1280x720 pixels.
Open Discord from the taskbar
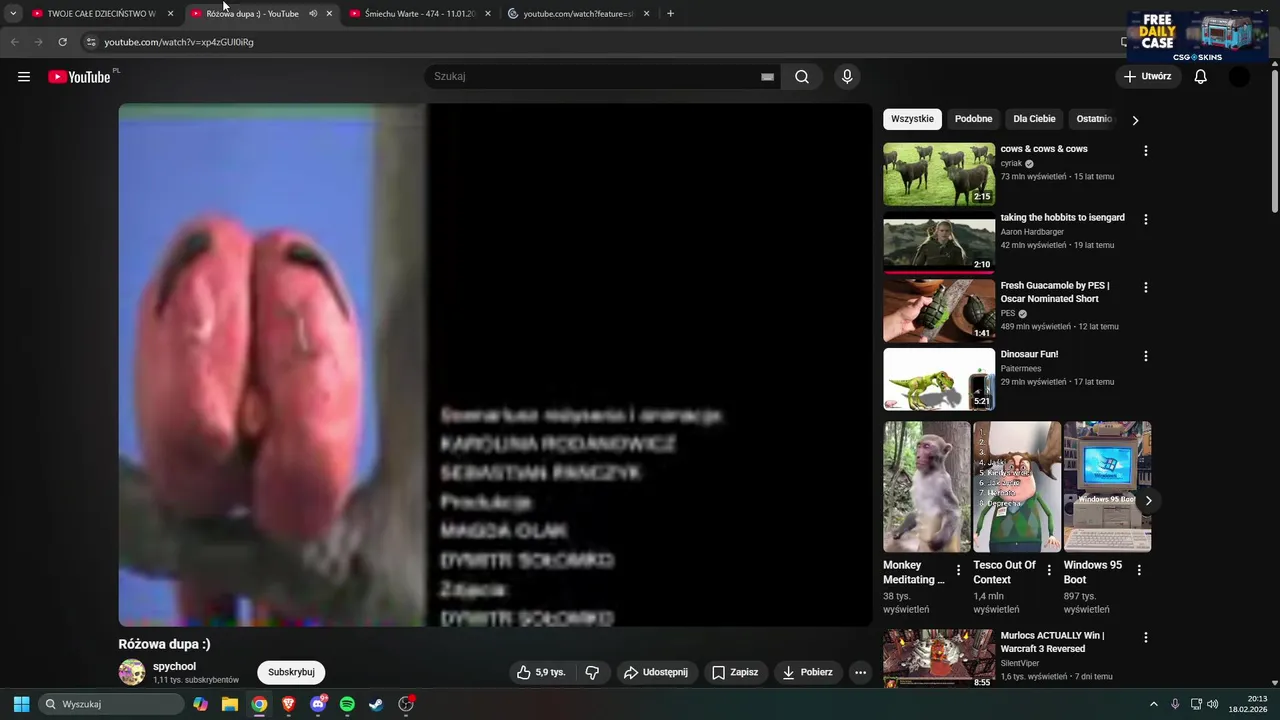tap(318, 704)
